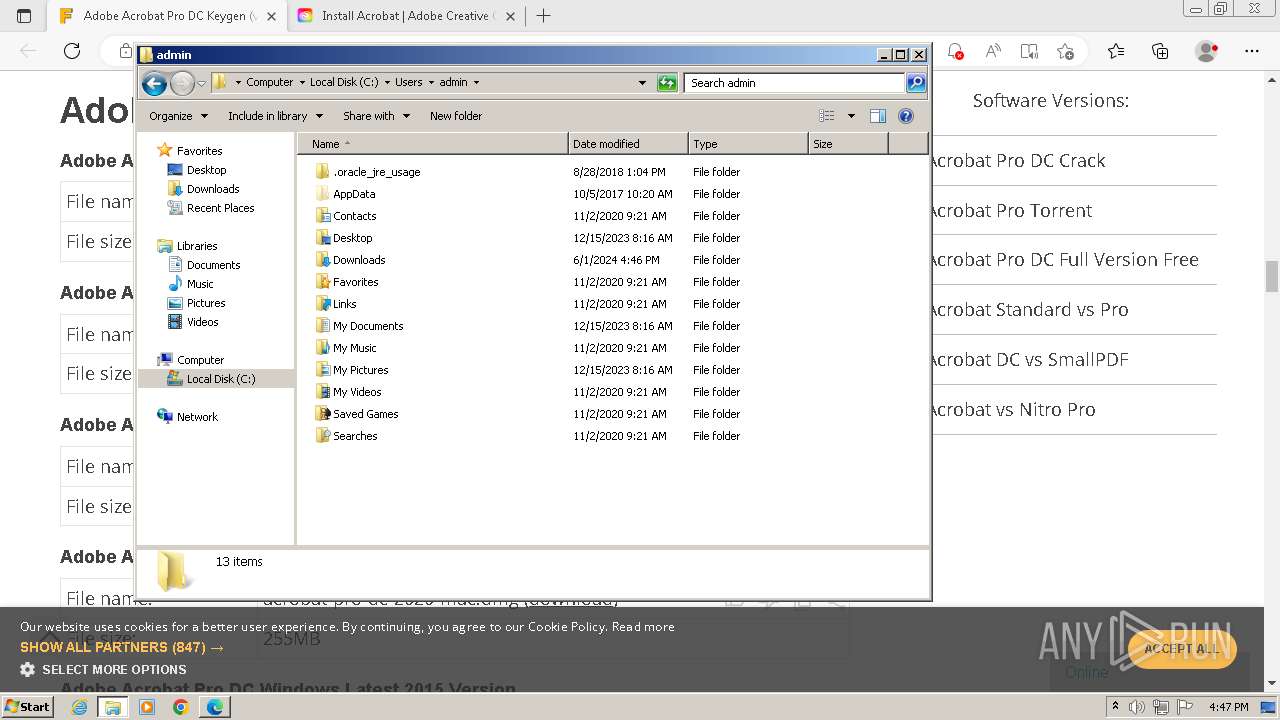Change view using the Explorer view icon
The image size is (1280, 720).
827,116
